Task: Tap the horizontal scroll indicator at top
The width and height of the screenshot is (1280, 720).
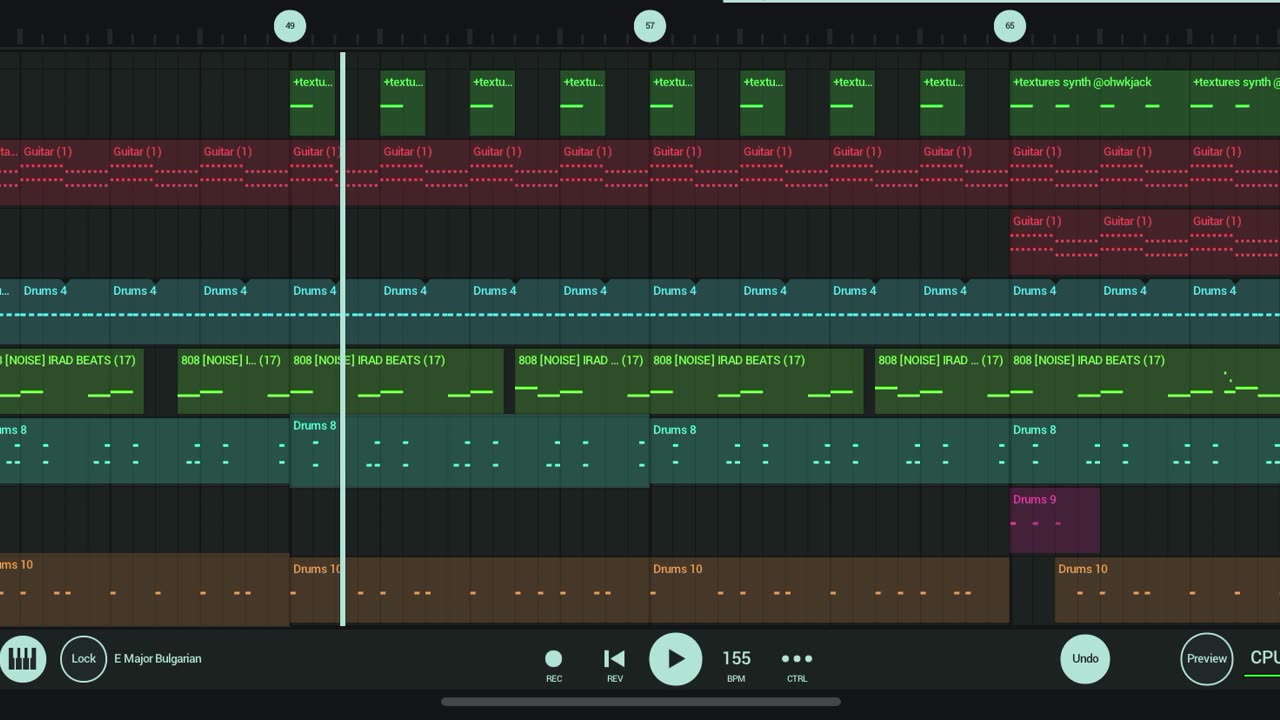Action: point(1001,1)
